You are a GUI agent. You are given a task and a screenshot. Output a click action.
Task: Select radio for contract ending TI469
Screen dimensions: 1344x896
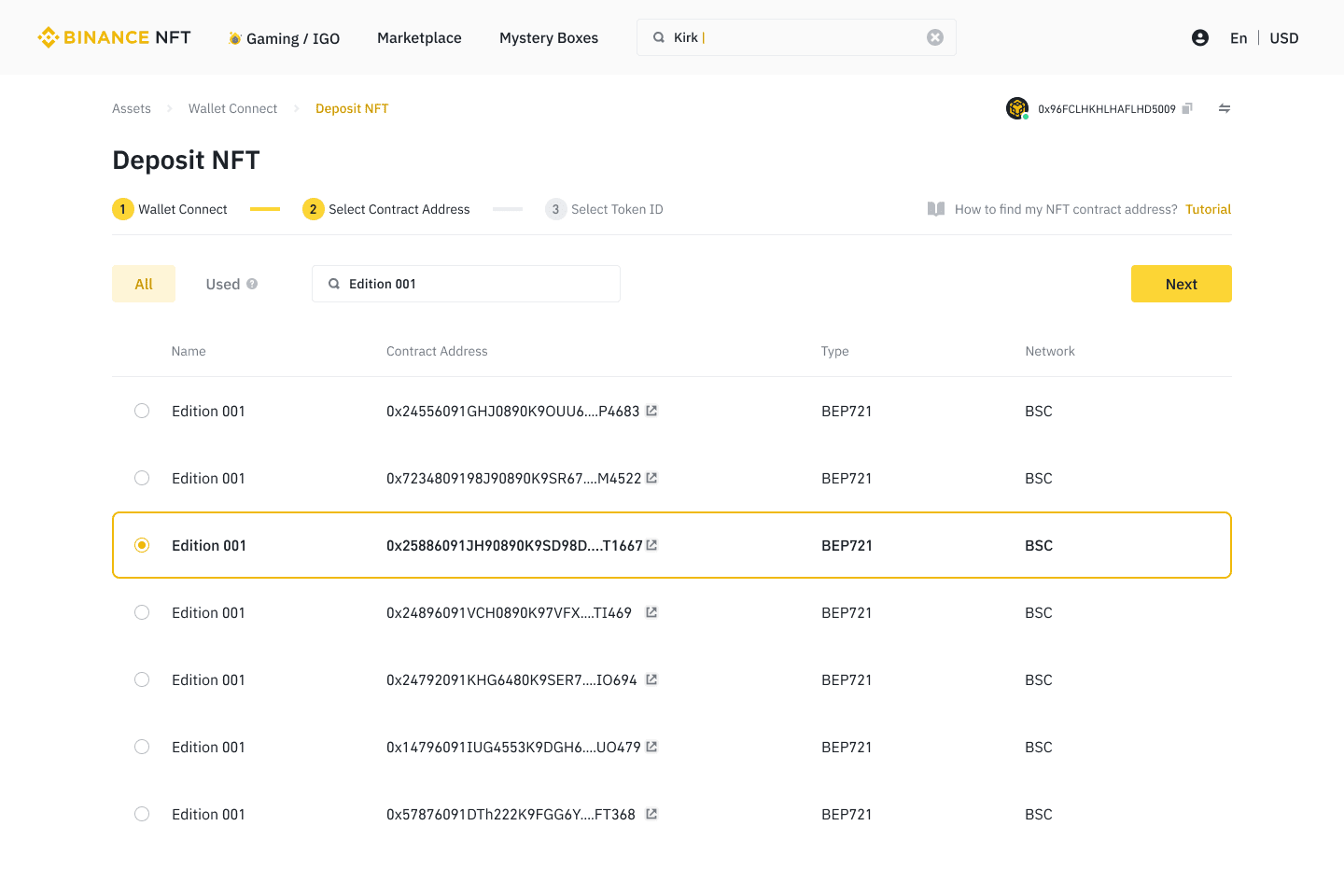pos(142,612)
